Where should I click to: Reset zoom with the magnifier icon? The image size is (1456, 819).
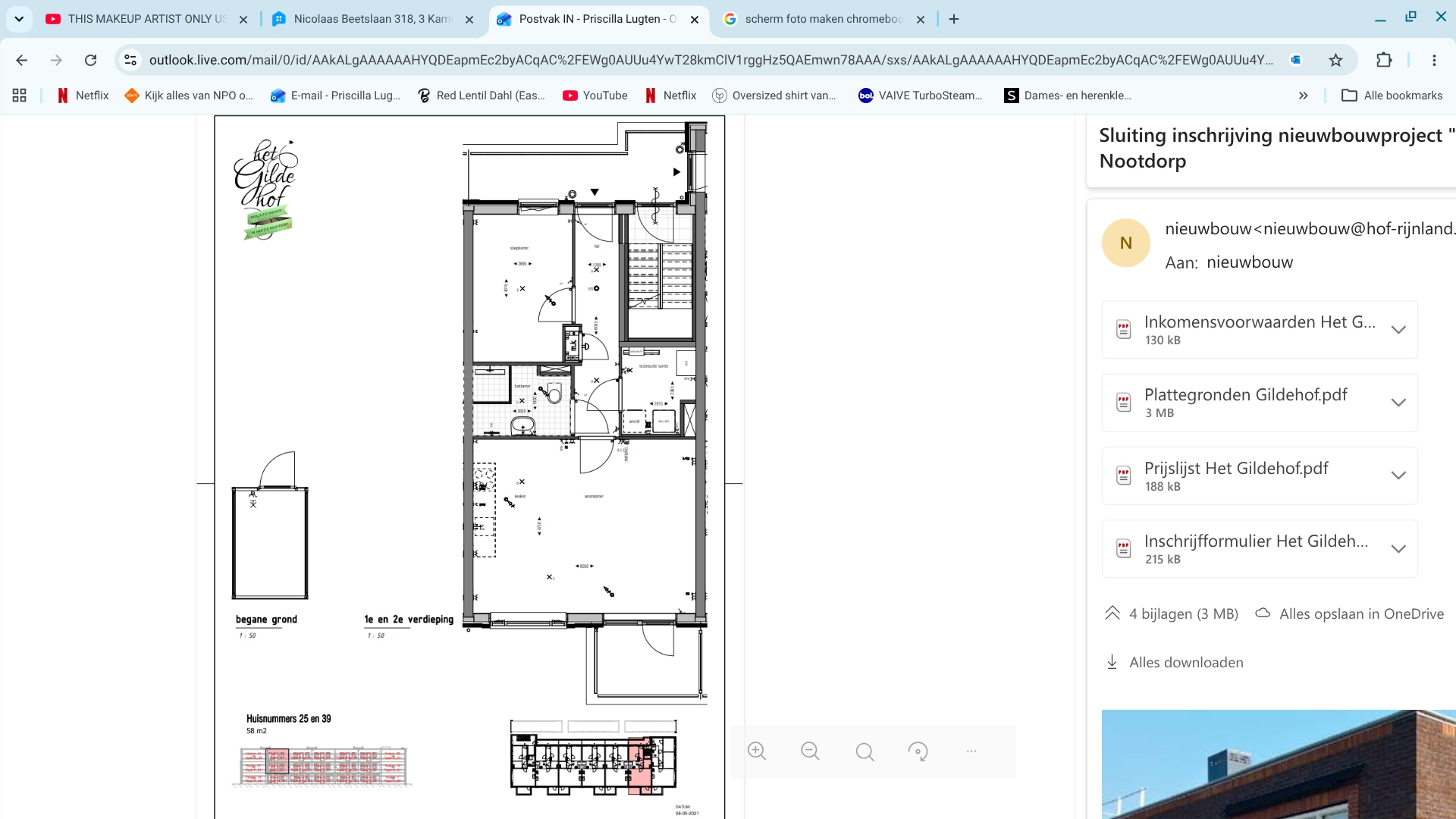[864, 752]
